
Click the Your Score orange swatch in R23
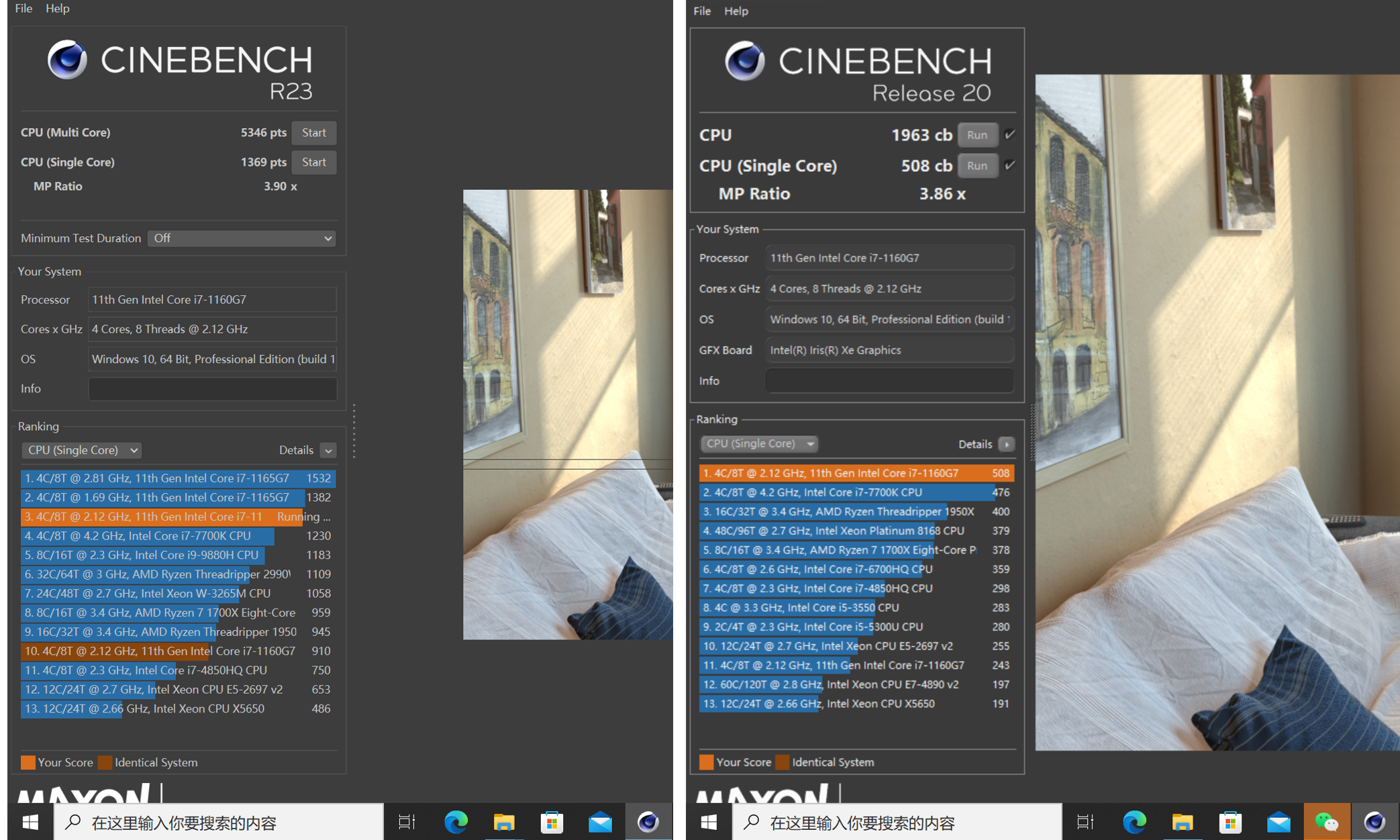(28, 762)
